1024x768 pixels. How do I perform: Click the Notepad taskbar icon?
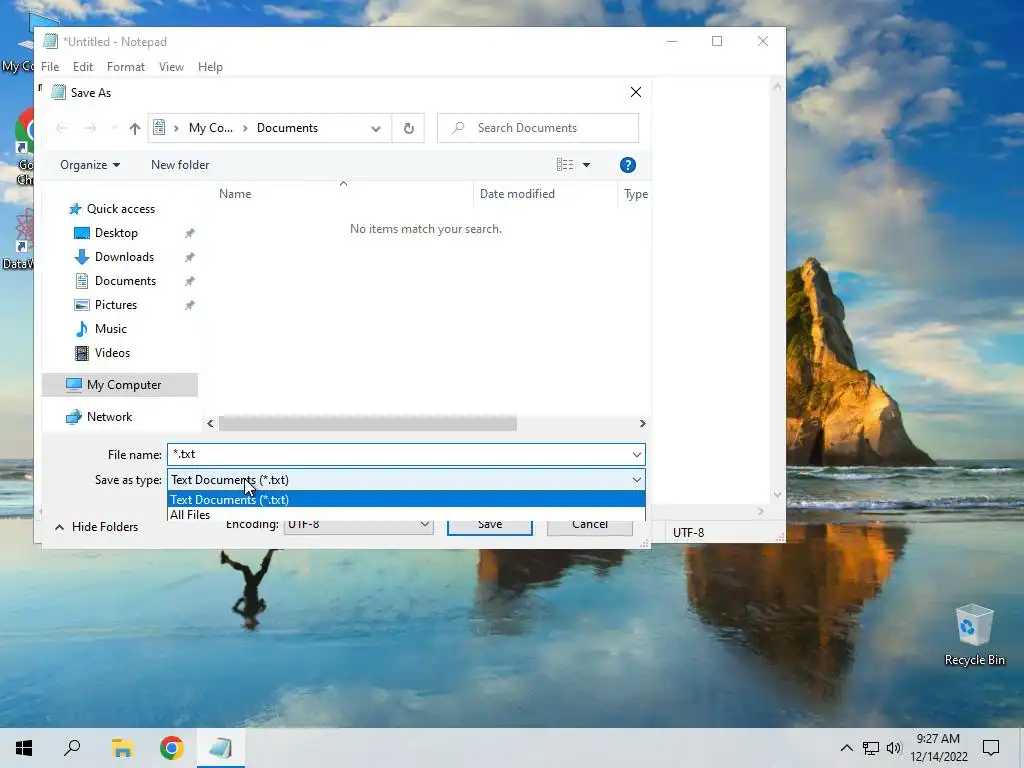(221, 748)
